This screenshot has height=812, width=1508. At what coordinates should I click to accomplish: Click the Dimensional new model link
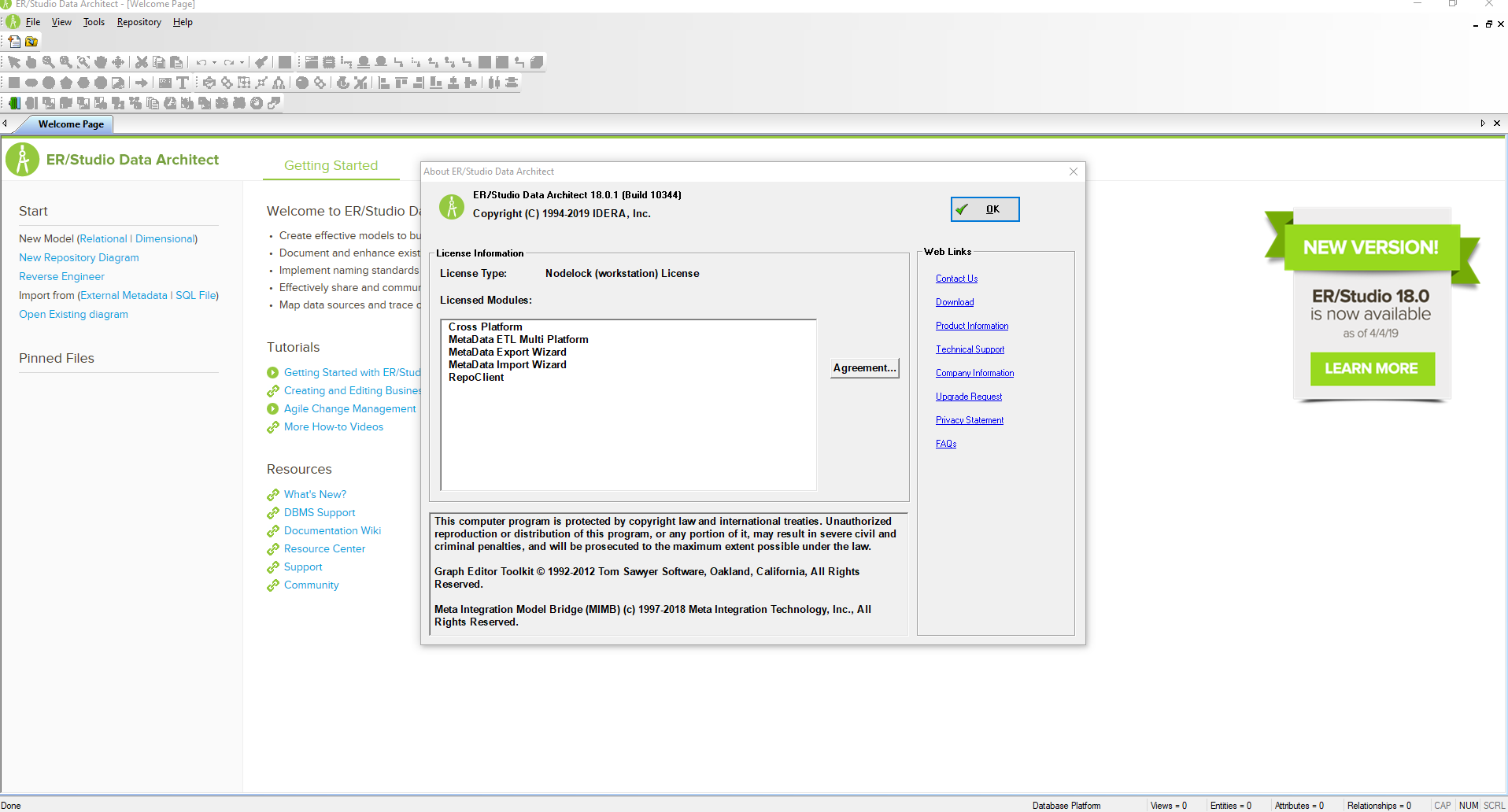[164, 238]
